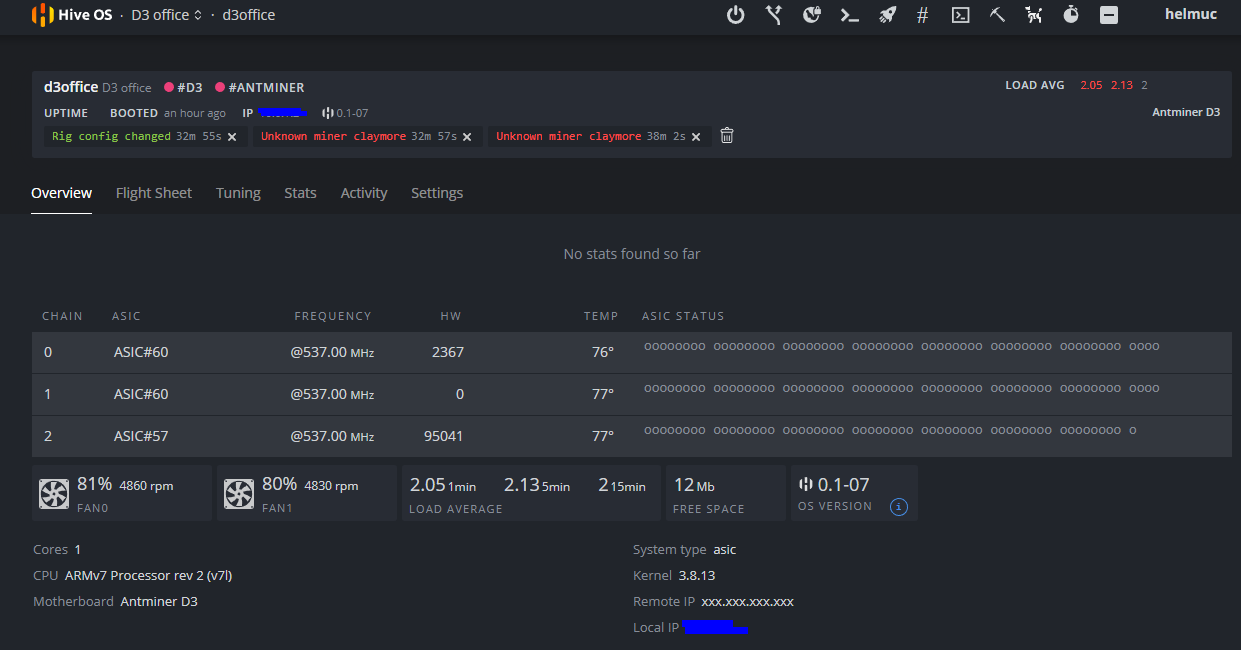Open the boxed terminal console icon
Image resolution: width=1241 pixels, height=650 pixels.
click(x=960, y=15)
